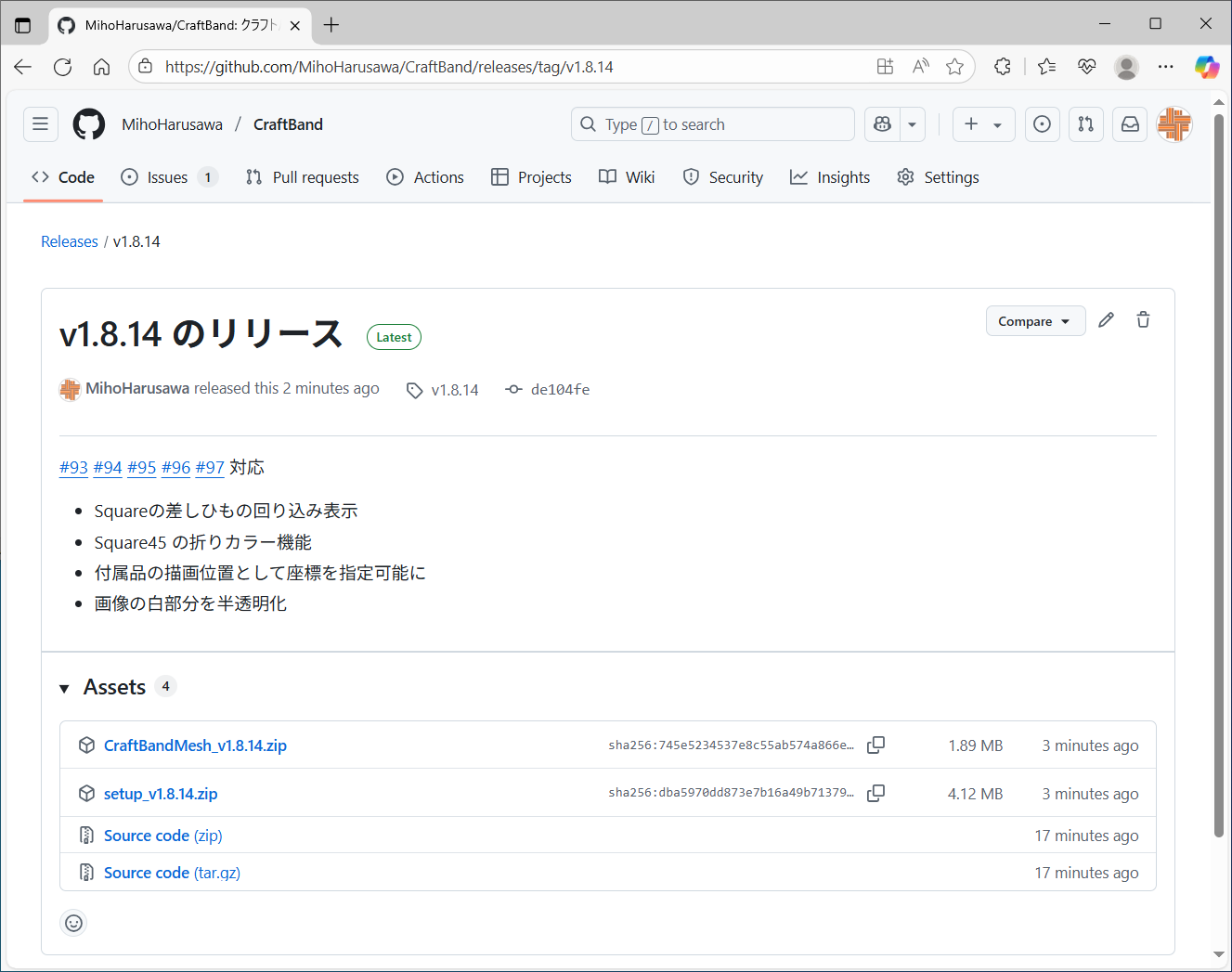Open issue #93 link

click(x=73, y=468)
